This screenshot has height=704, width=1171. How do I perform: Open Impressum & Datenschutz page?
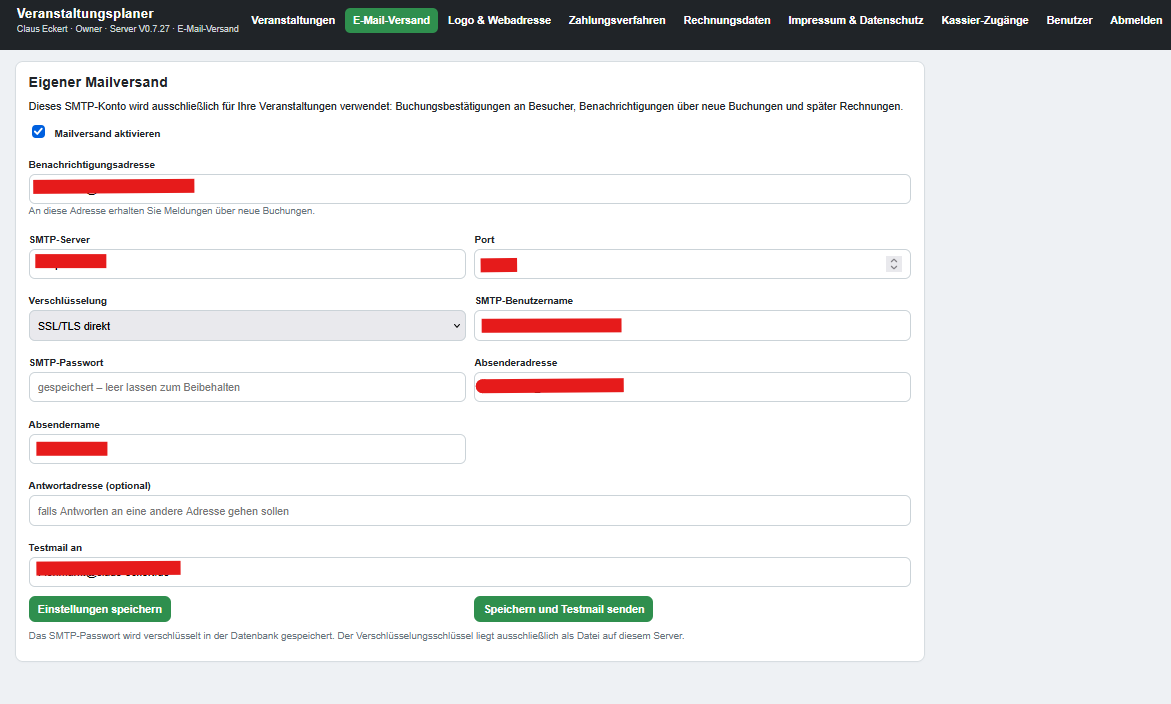coord(856,20)
